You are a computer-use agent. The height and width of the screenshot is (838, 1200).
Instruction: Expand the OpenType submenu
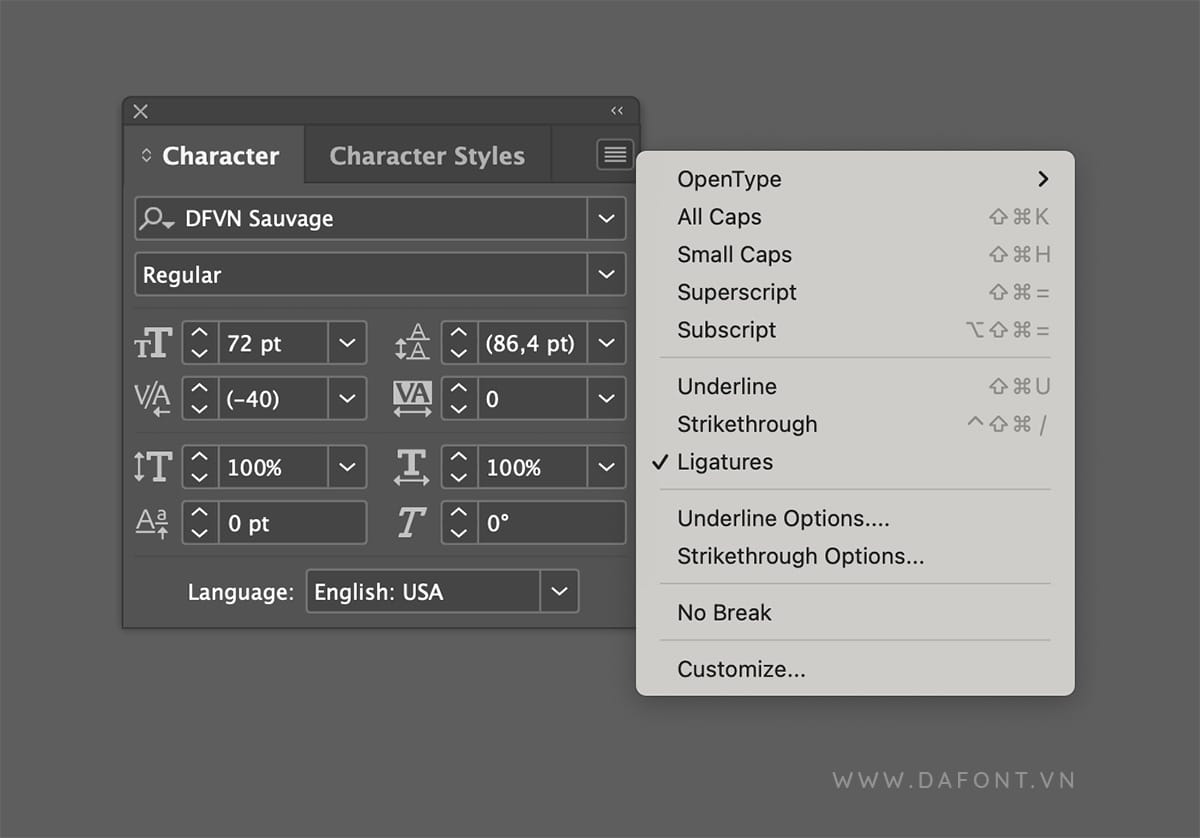tap(729, 179)
